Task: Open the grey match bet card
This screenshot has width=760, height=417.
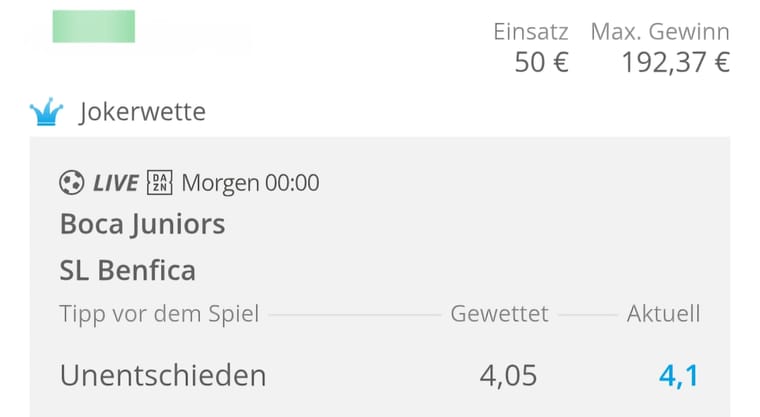Action: point(380,277)
